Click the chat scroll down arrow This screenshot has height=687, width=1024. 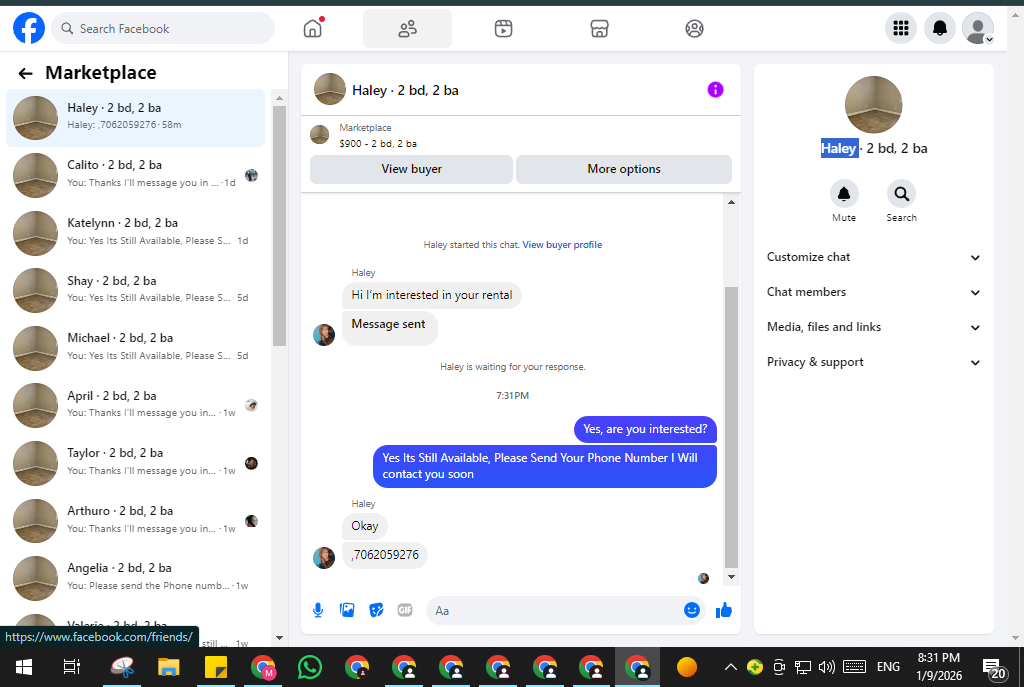731,577
